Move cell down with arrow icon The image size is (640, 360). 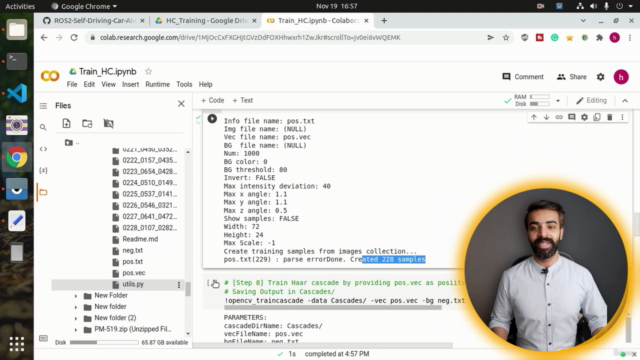tap(546, 118)
